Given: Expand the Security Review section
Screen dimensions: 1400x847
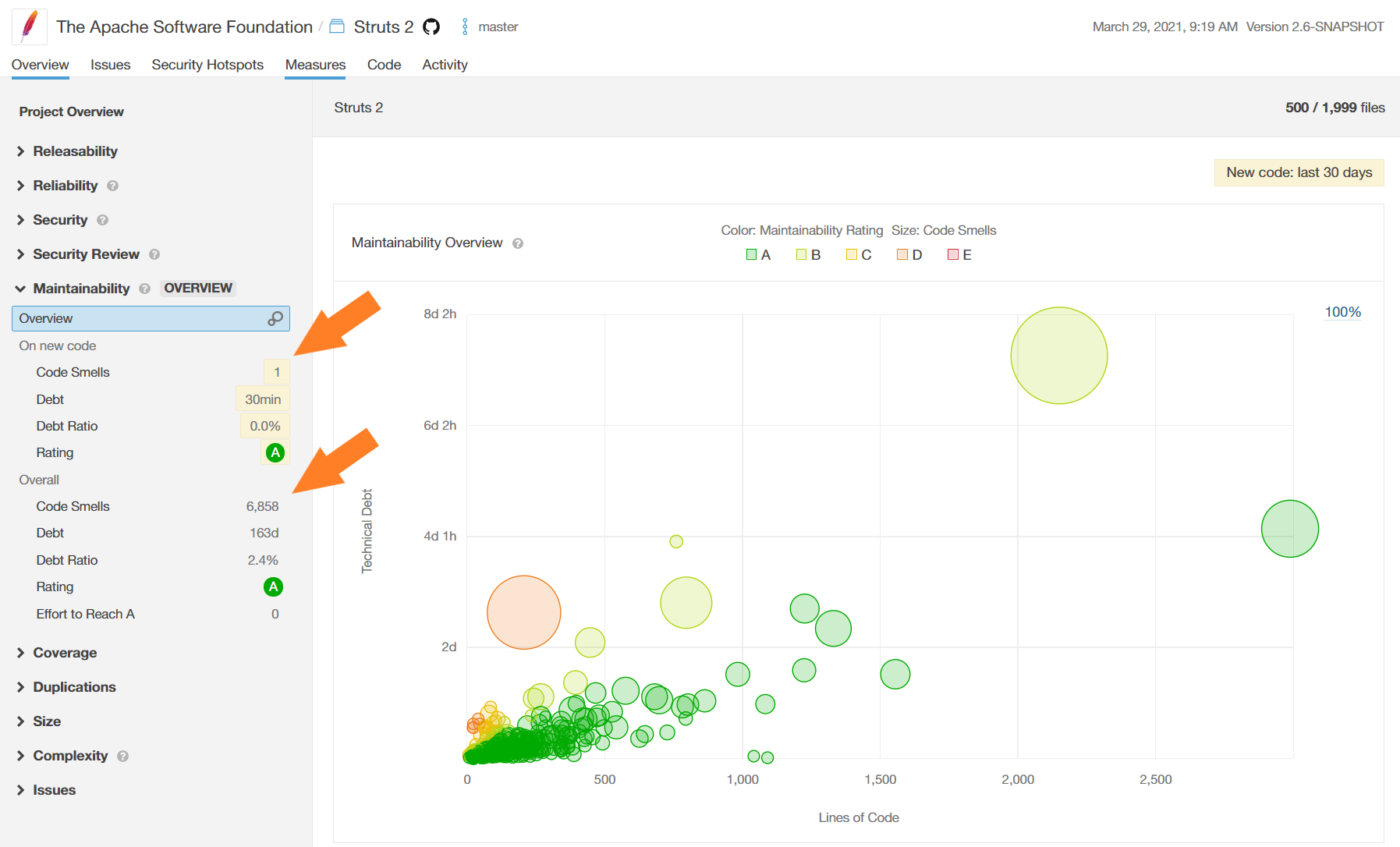Looking at the screenshot, I should coord(79,254).
